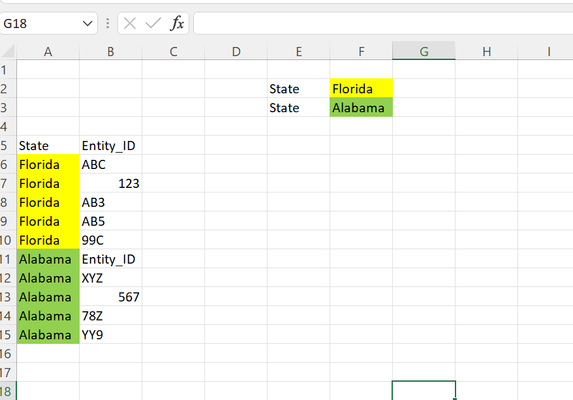
Task: Click the Florida cell in row 10
Action: tap(48, 240)
